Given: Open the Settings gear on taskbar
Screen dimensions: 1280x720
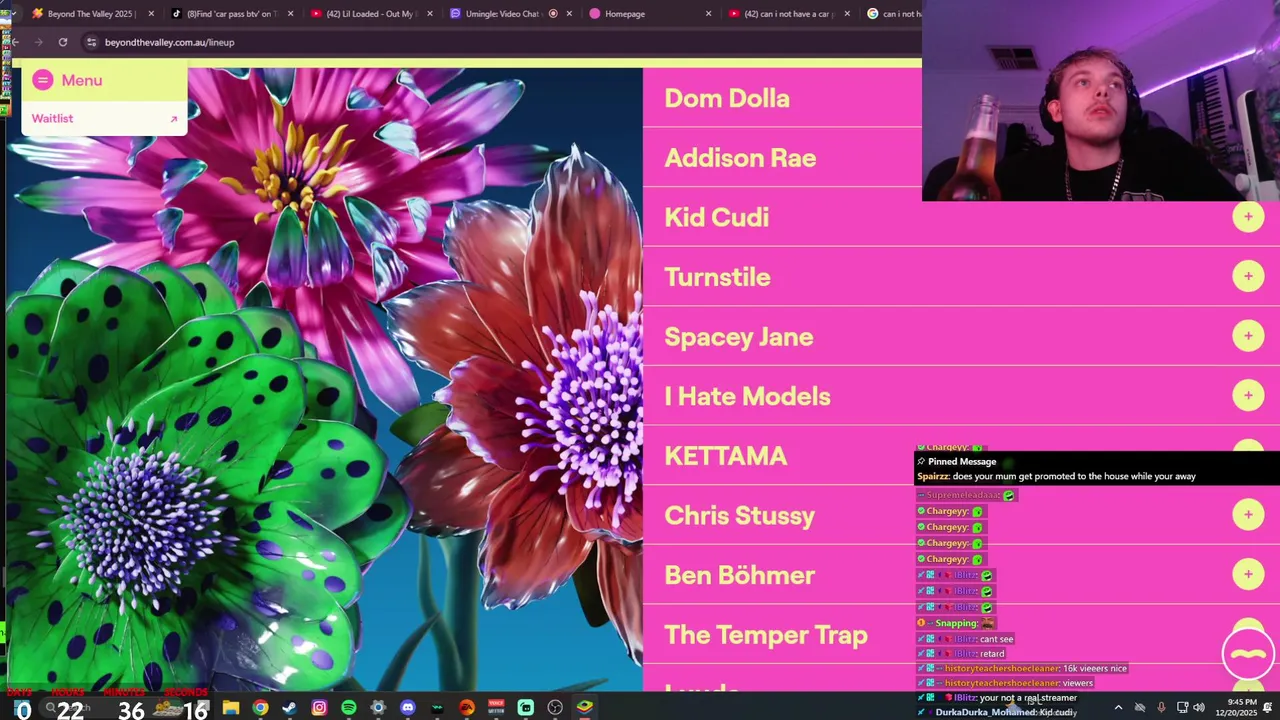Looking at the screenshot, I should [x=378, y=708].
